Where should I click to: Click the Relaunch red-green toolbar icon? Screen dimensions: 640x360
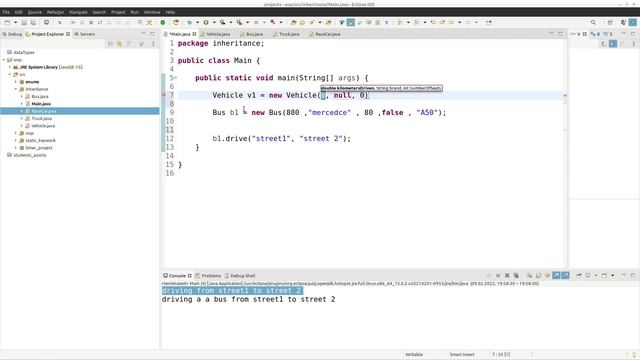tap(176, 22)
